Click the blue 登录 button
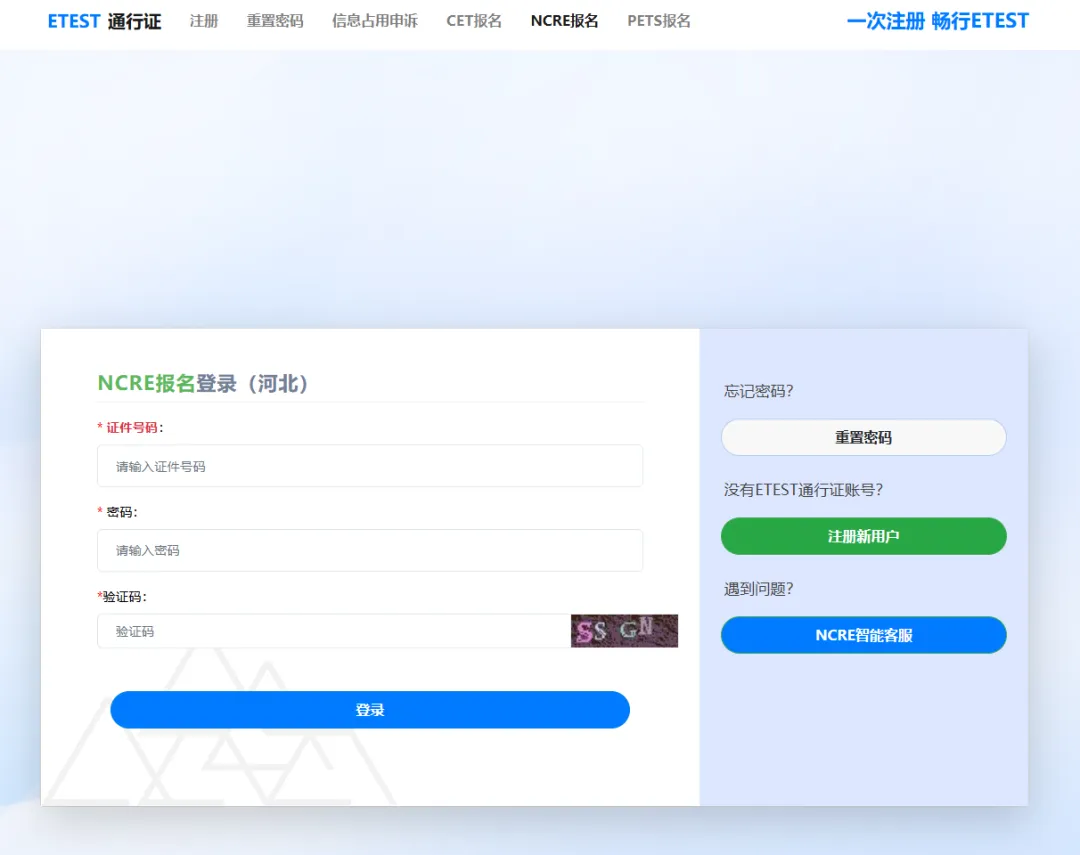The height and width of the screenshot is (855, 1080). (370, 710)
